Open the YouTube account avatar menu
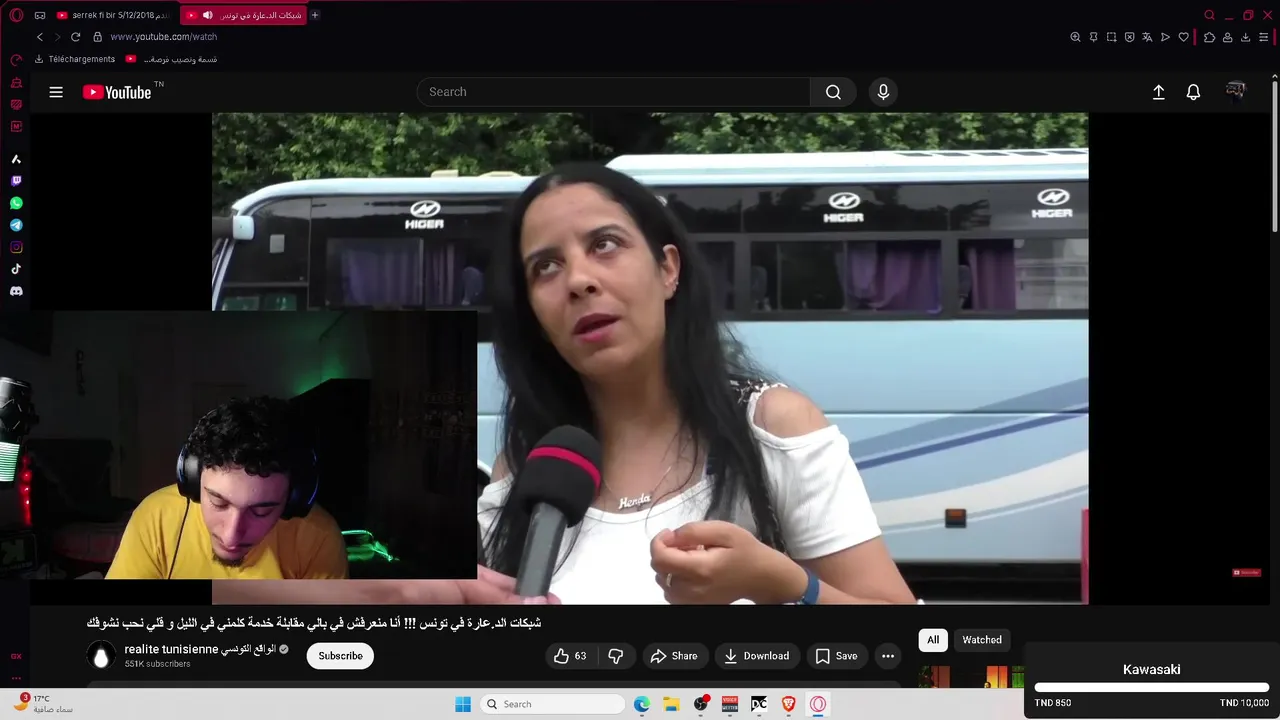Viewport: 1280px width, 720px height. click(1236, 92)
